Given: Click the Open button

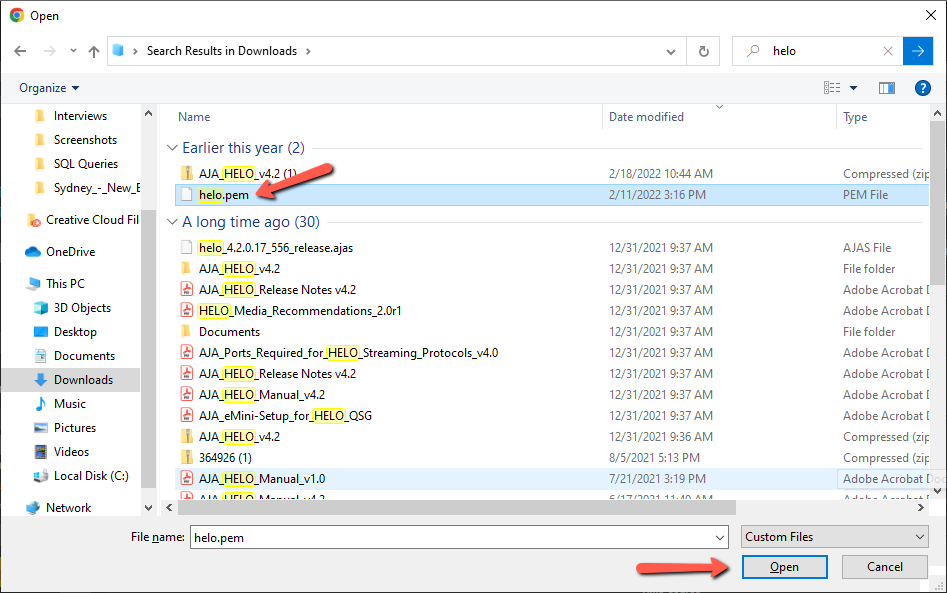Looking at the screenshot, I should click(785, 567).
